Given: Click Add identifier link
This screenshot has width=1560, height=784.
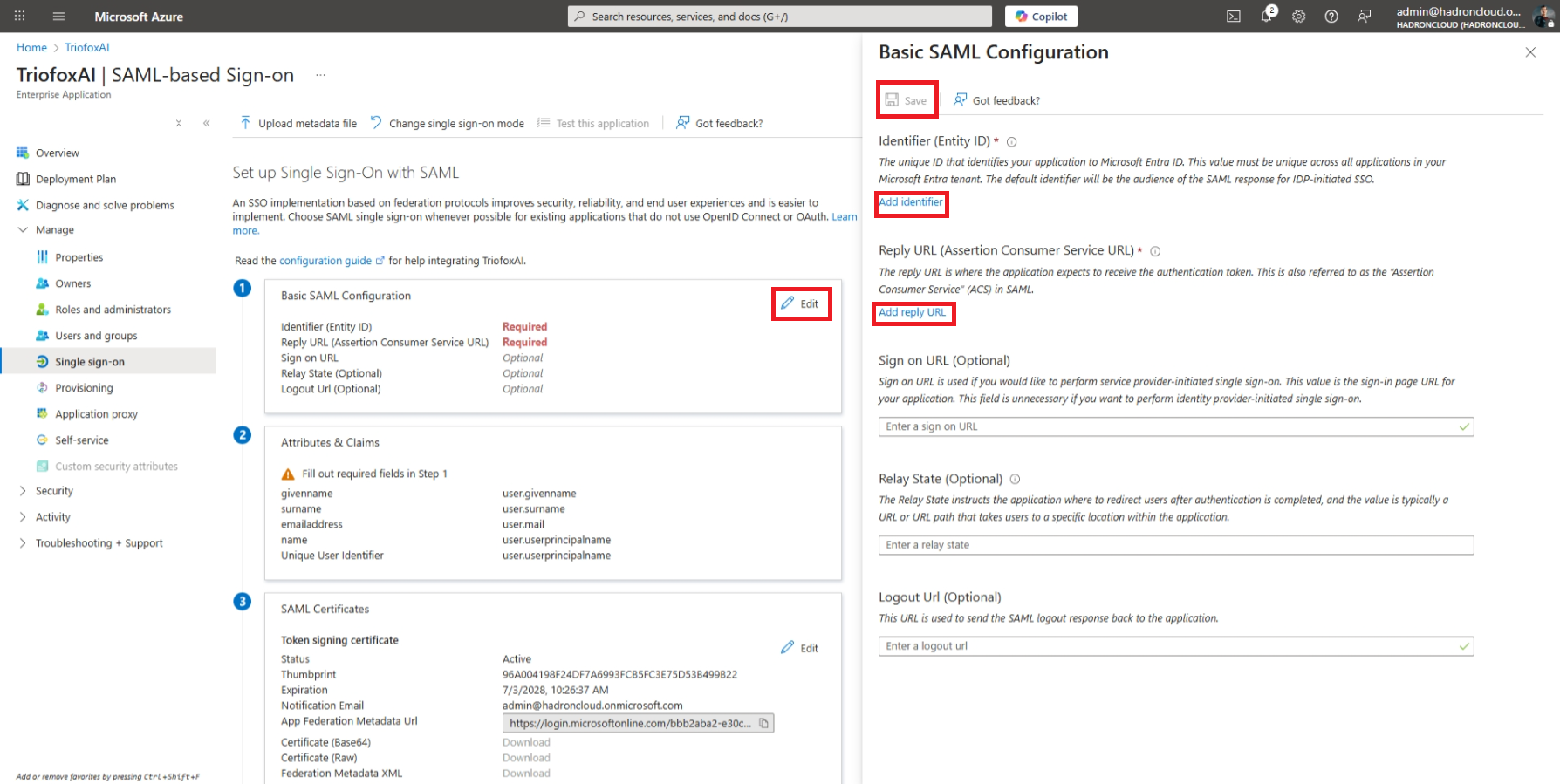Looking at the screenshot, I should [x=911, y=202].
